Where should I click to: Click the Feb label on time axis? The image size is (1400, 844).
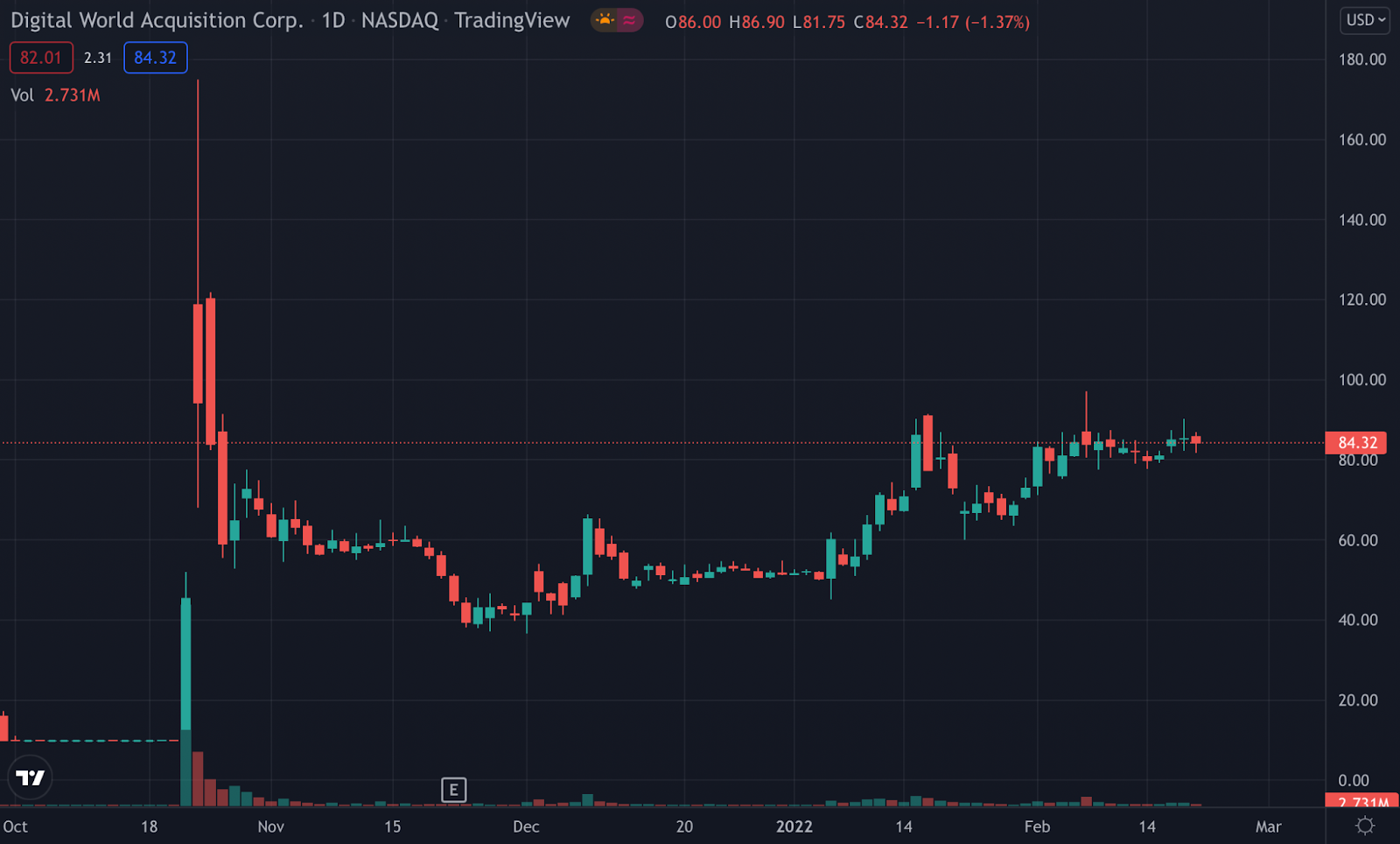(1037, 826)
